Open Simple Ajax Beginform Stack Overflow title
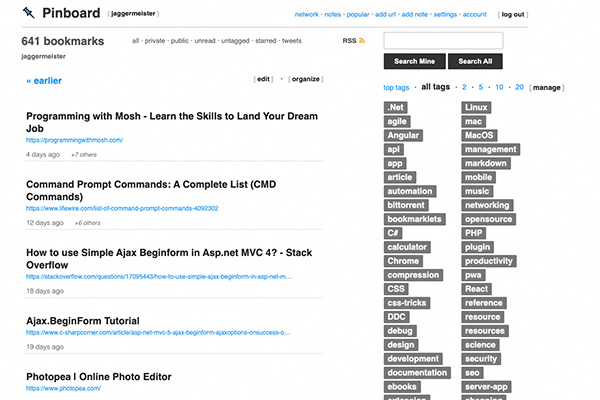Viewport: 600px width, 400px height. 169,259
